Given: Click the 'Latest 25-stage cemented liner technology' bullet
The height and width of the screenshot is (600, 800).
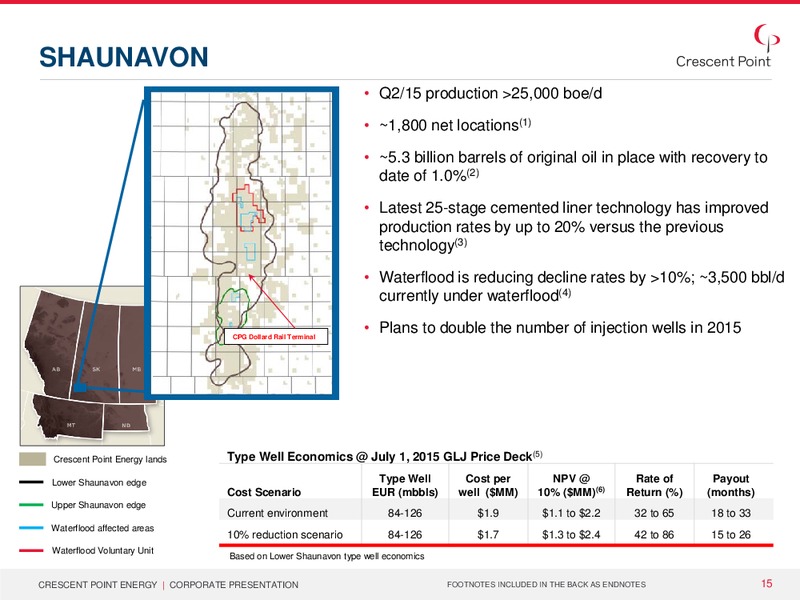Looking at the screenshot, I should [x=573, y=227].
